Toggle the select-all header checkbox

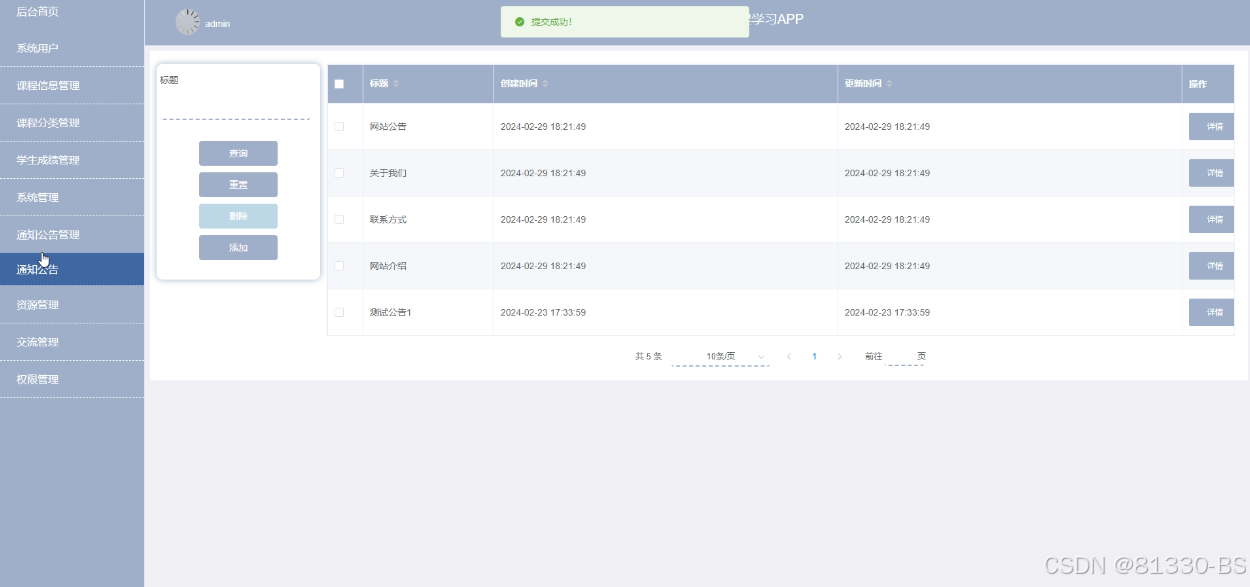tap(339, 84)
